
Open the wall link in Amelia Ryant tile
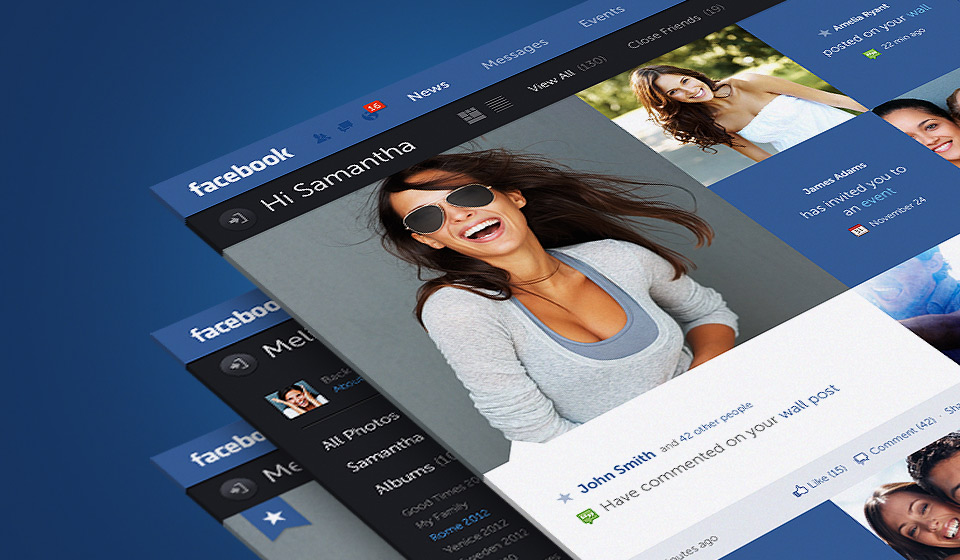(x=918, y=12)
